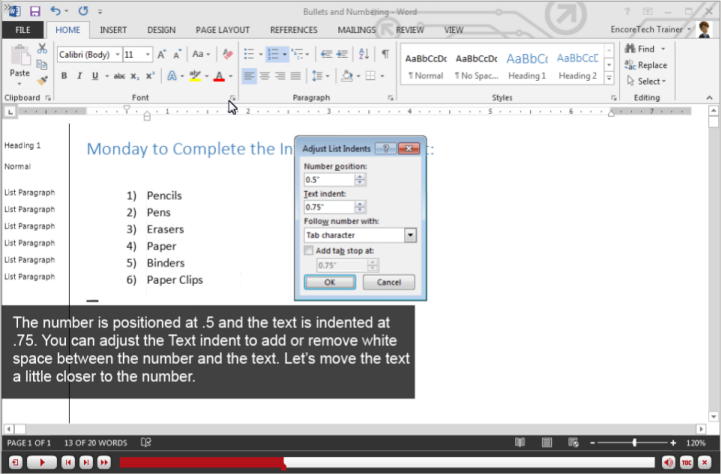Click the Copy icon in Clipboard group
Screen dimensions: 721x474
pyautogui.click(x=42, y=65)
